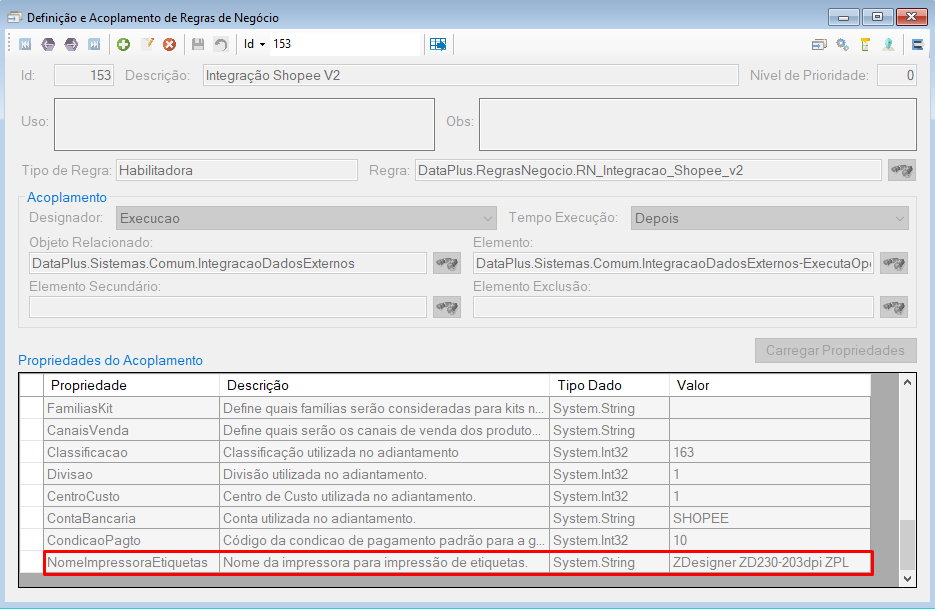The height and width of the screenshot is (609, 935).
Task: Go to next record arrow icon
Action: point(71,44)
